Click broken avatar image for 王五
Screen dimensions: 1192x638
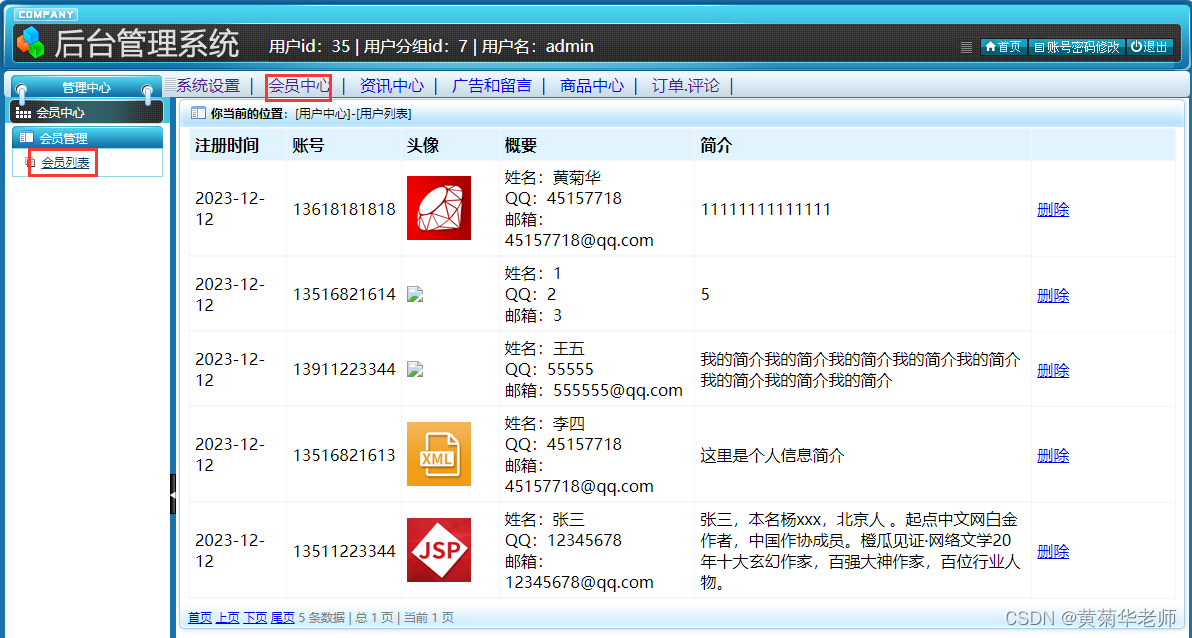[x=415, y=370]
